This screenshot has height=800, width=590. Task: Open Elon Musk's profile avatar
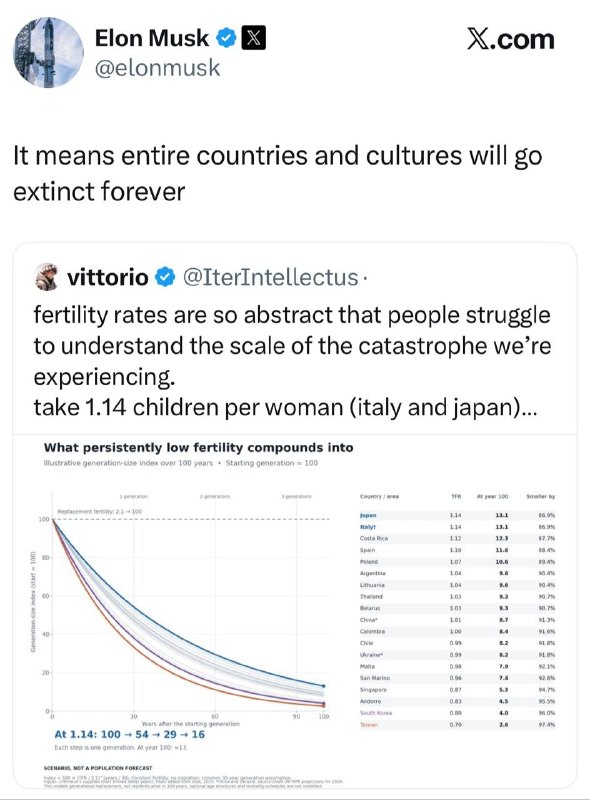click(x=48, y=53)
